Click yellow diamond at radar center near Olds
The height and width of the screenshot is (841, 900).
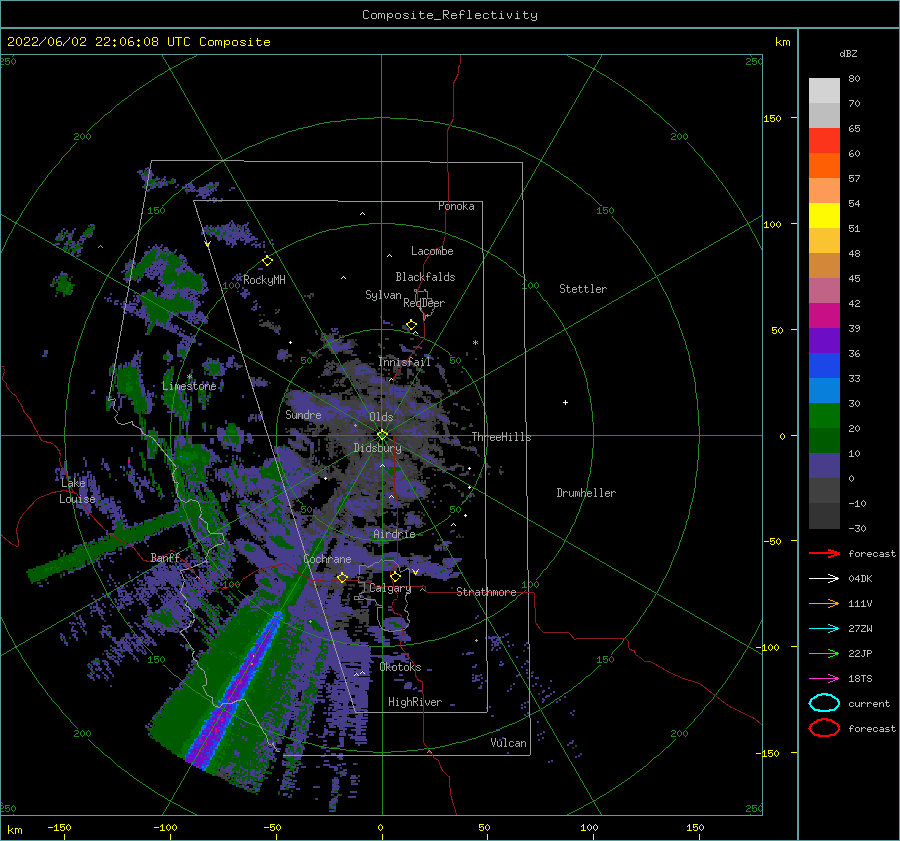(x=382, y=435)
